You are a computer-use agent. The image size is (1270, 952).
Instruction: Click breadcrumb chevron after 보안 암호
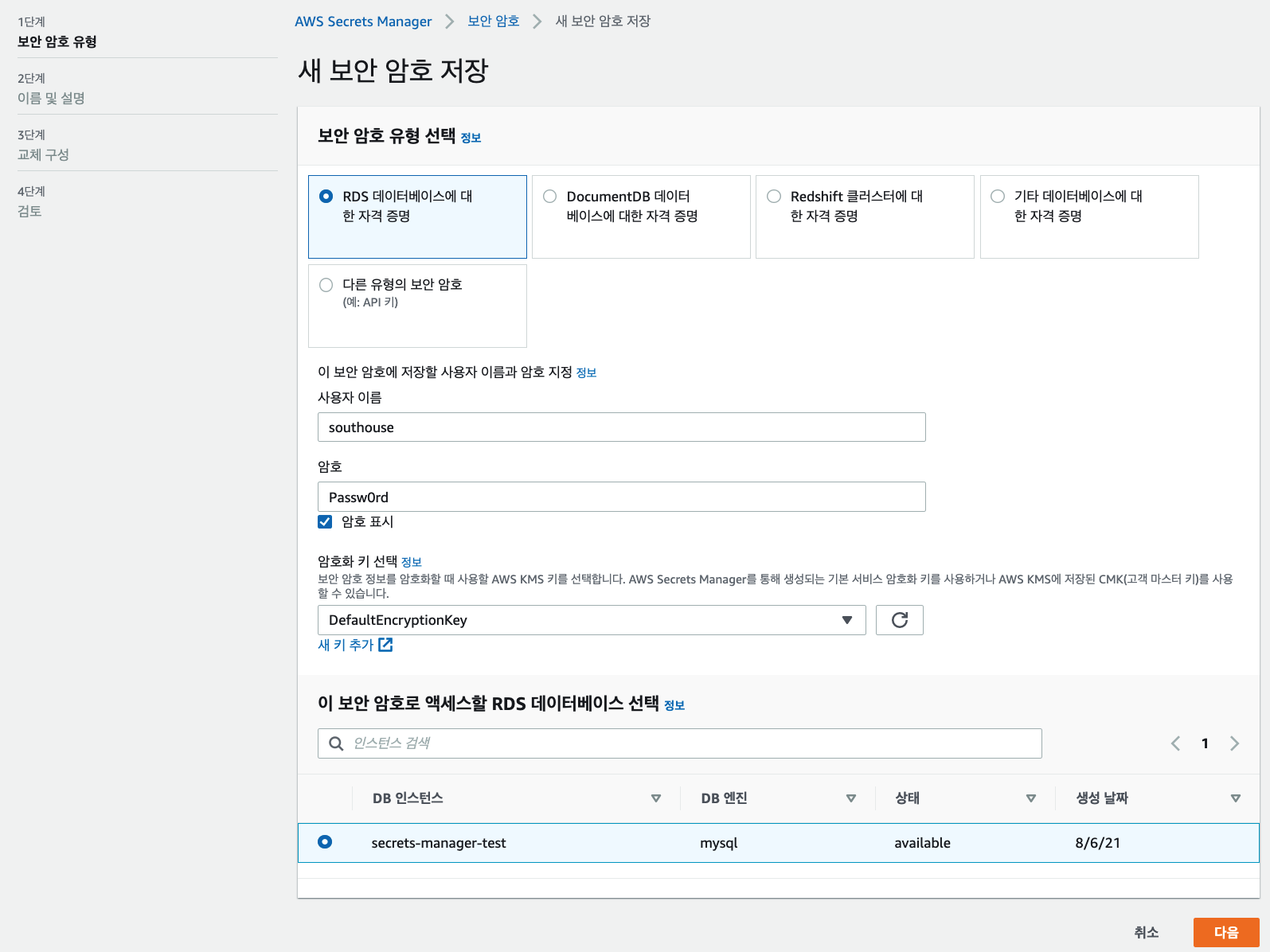[x=537, y=21]
